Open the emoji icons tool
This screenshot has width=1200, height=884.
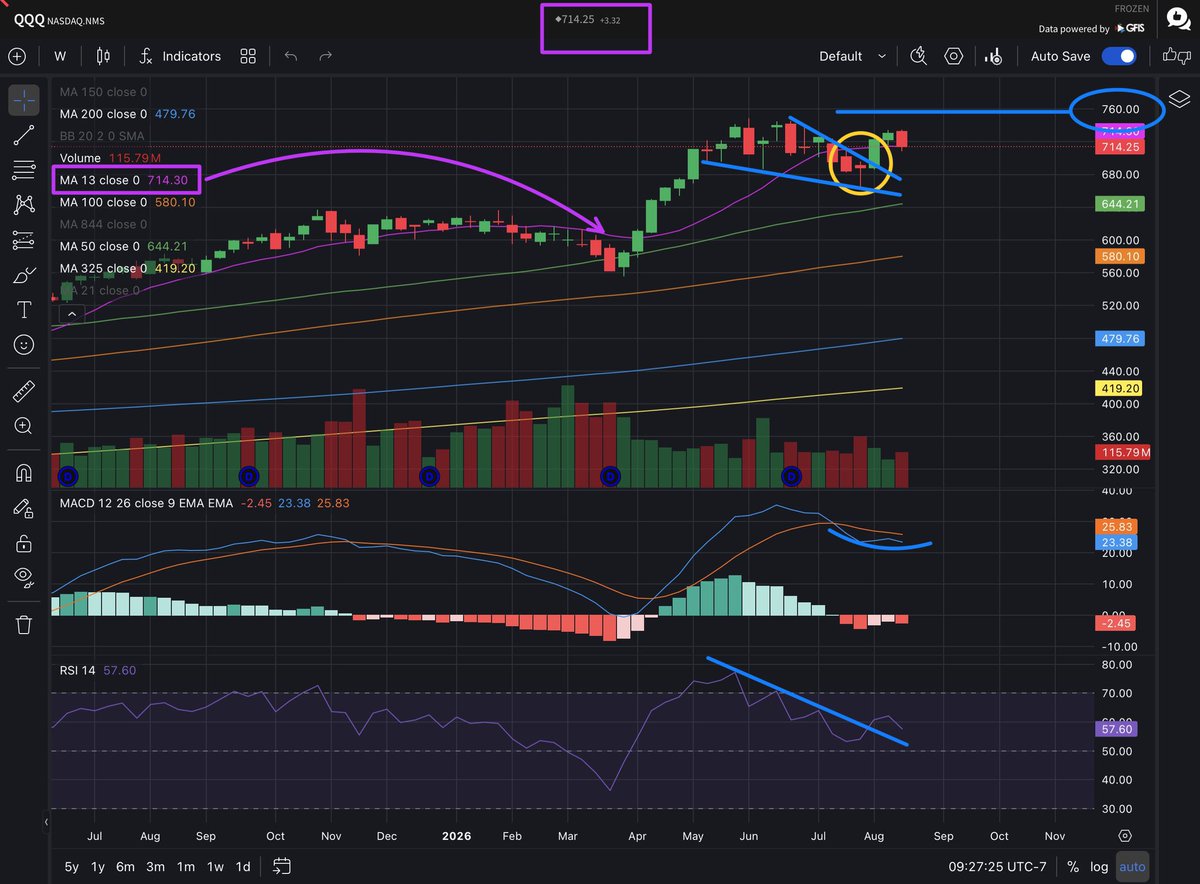(24, 345)
